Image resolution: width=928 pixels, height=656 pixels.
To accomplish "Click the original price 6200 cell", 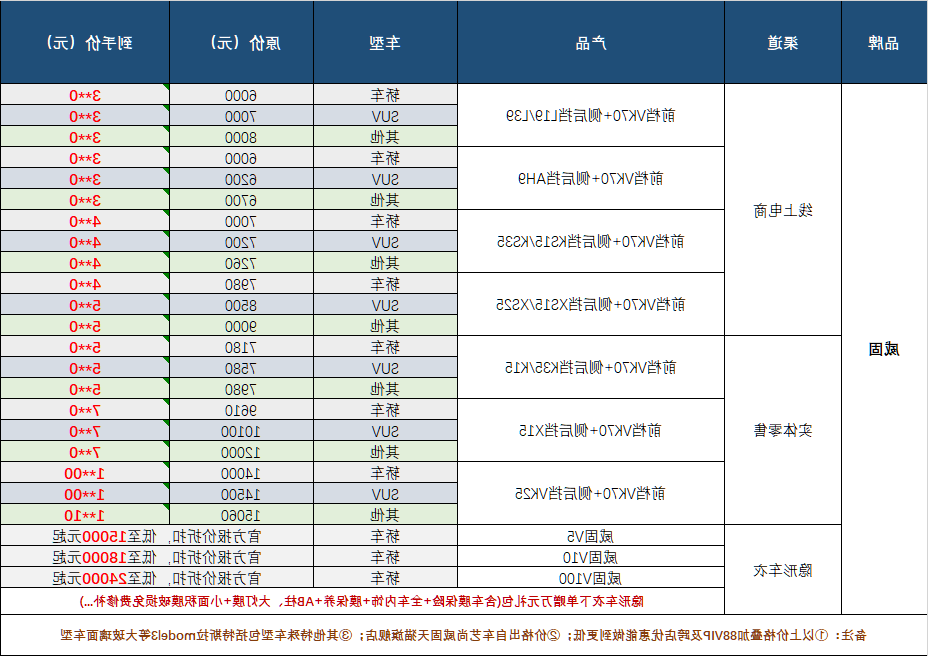I will (x=241, y=179).
